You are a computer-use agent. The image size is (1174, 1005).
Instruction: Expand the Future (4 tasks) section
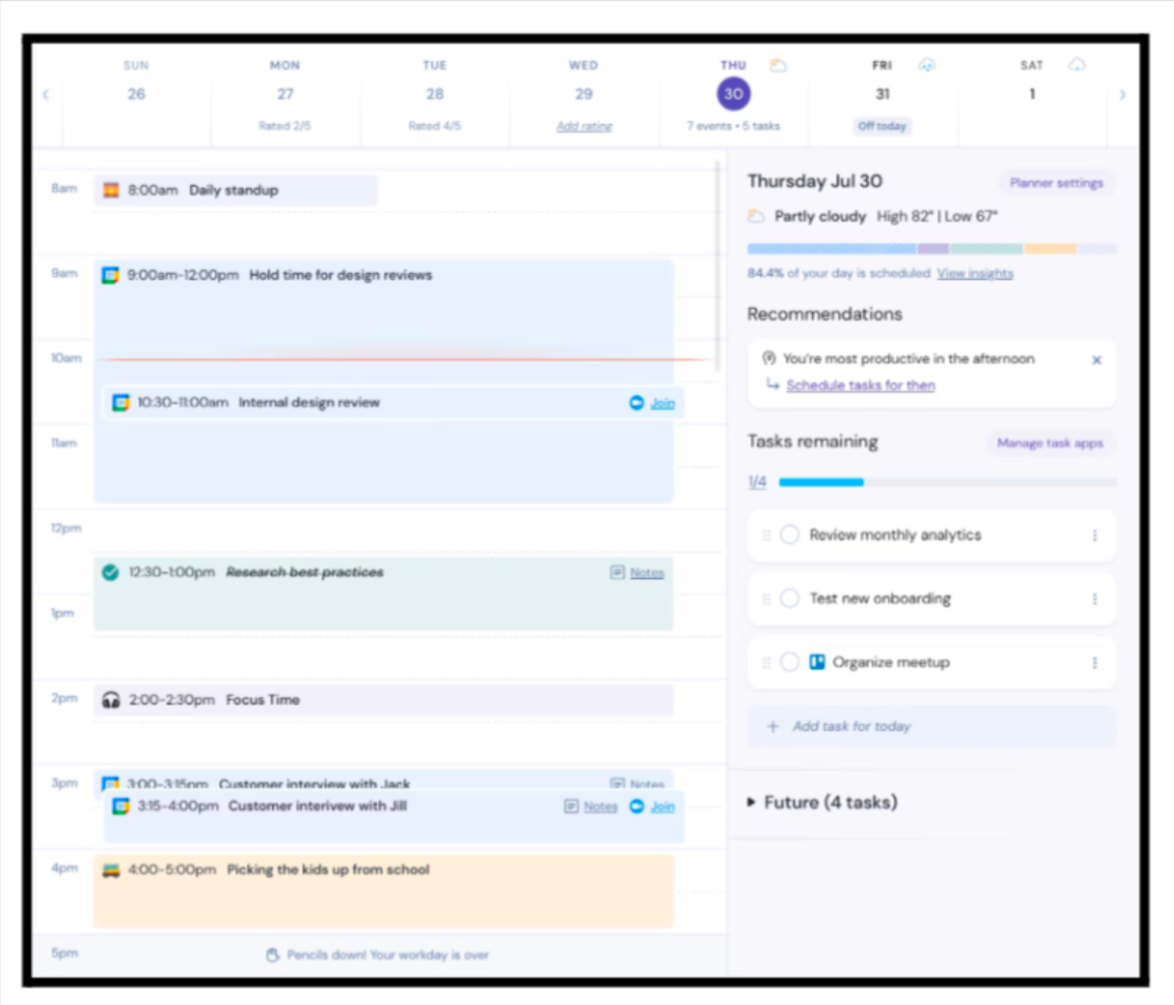tap(752, 802)
